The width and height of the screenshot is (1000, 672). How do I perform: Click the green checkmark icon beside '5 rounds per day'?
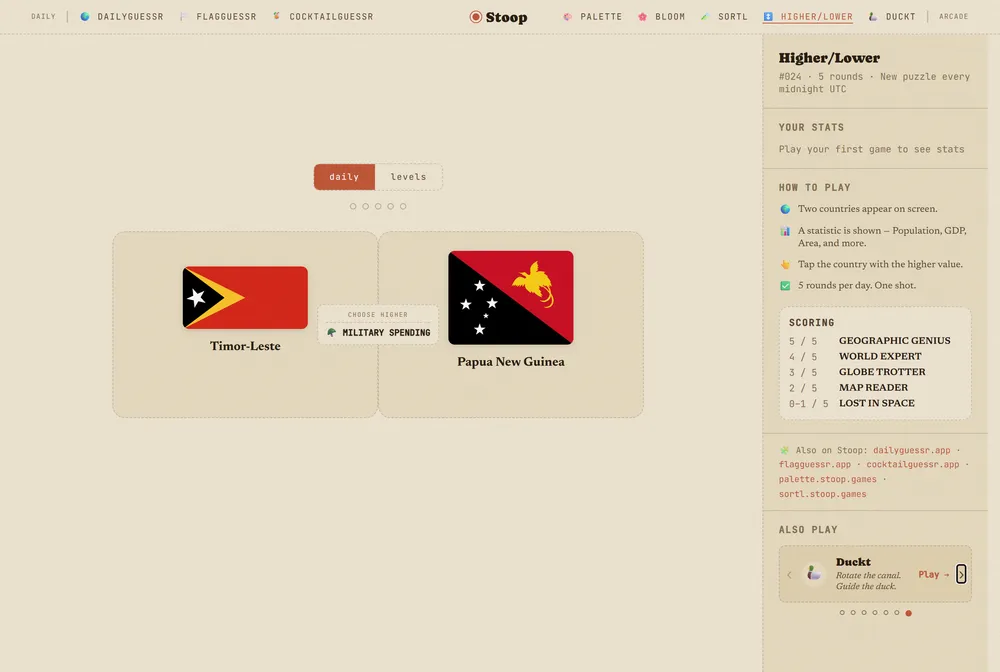tap(785, 286)
